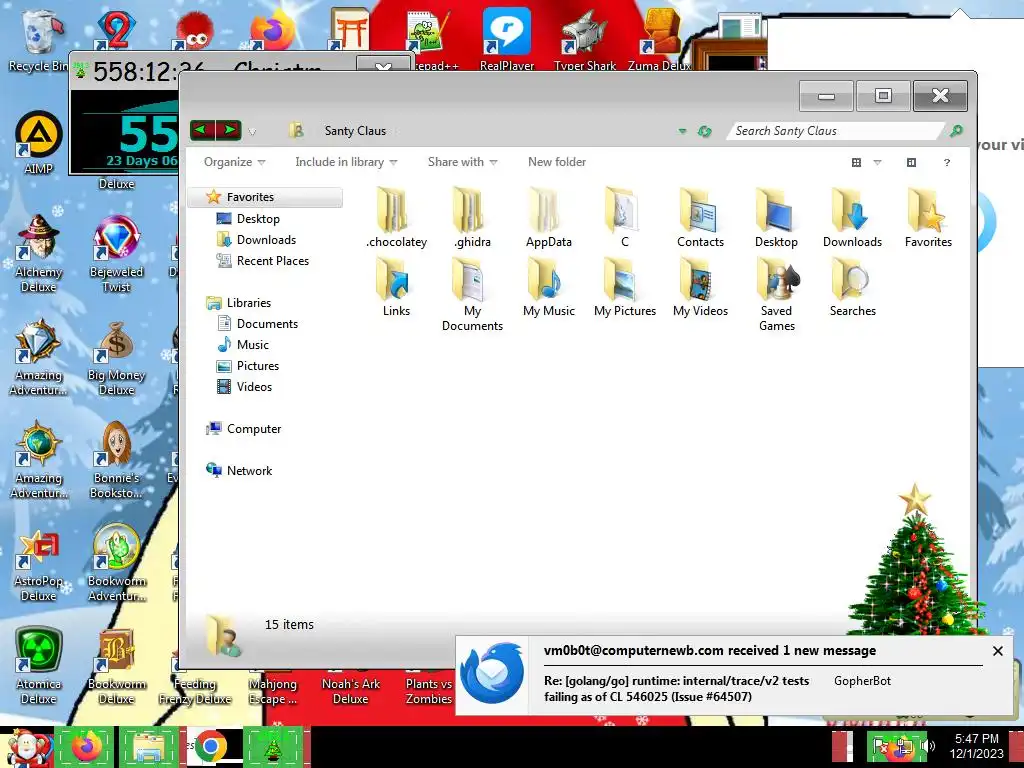Open the views options dropdown arrow

(877, 162)
